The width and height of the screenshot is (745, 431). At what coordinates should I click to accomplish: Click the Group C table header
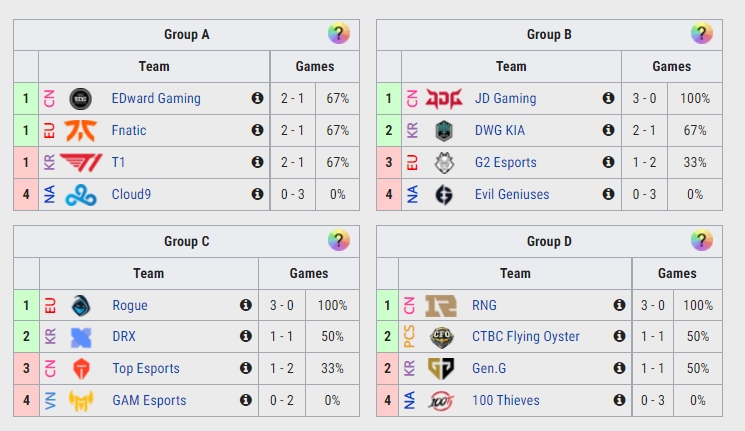(x=186, y=241)
